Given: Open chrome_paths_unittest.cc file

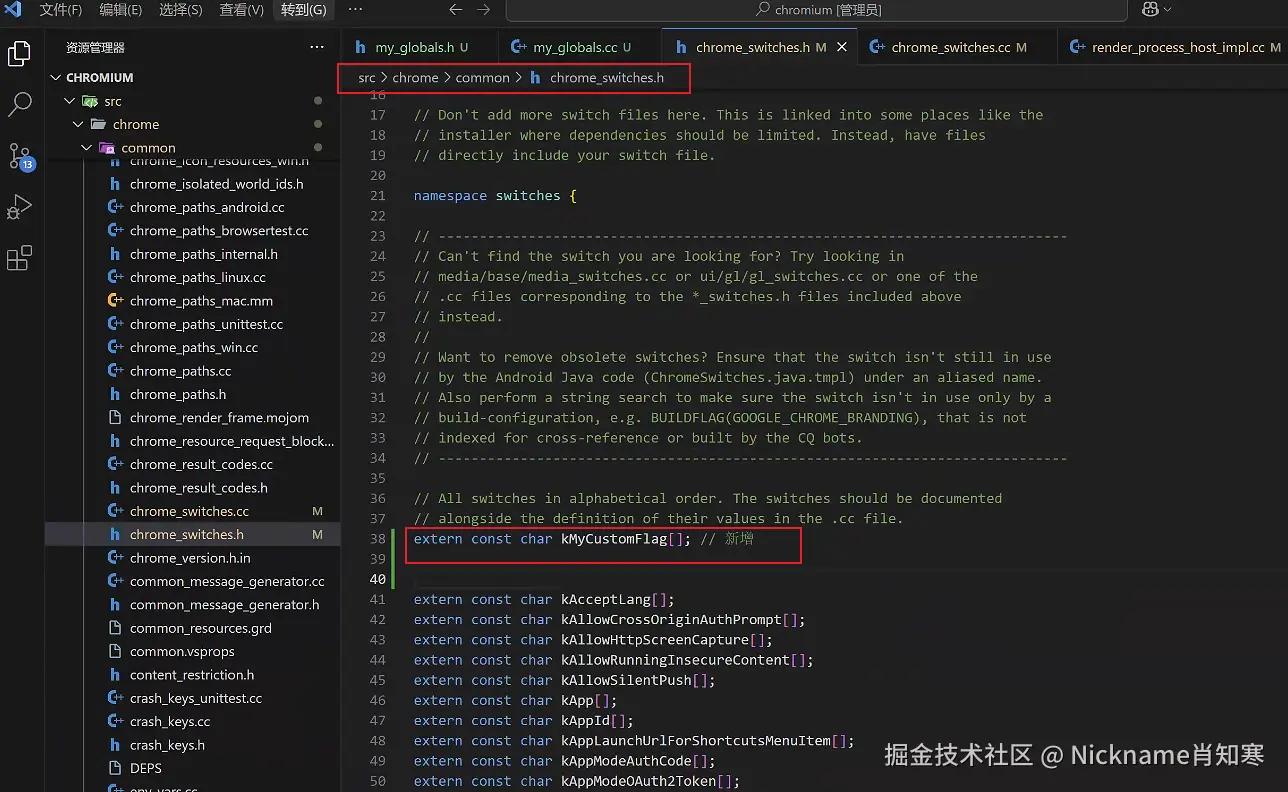Looking at the screenshot, I should (206, 324).
